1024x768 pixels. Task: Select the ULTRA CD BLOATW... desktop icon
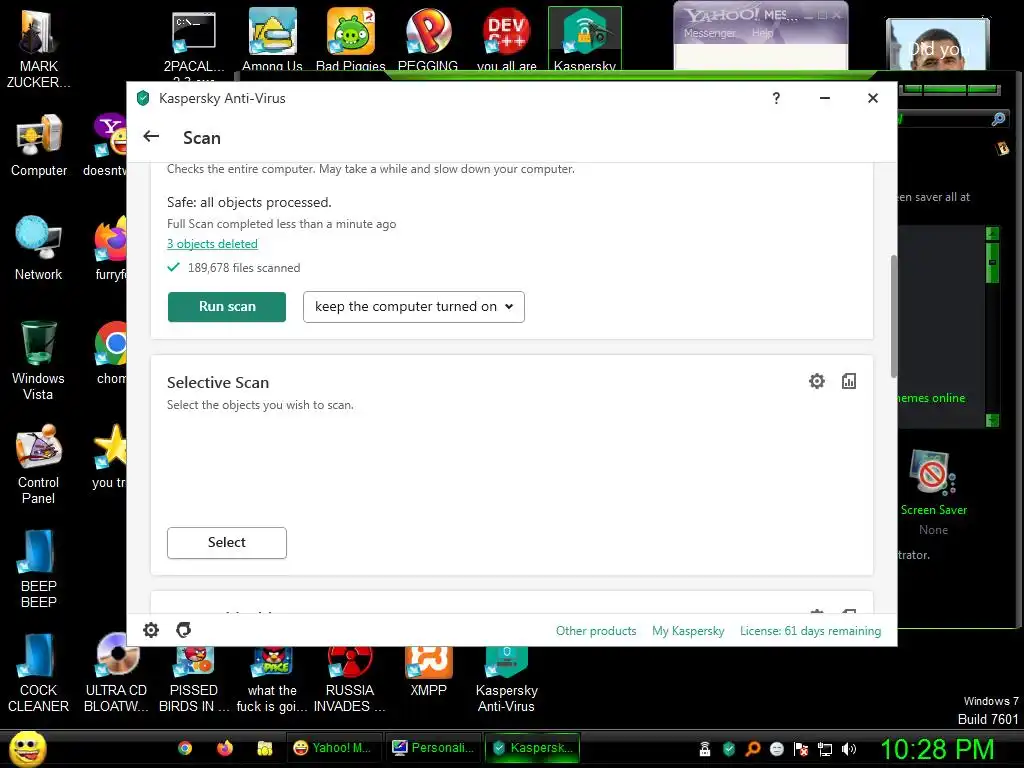(x=116, y=673)
